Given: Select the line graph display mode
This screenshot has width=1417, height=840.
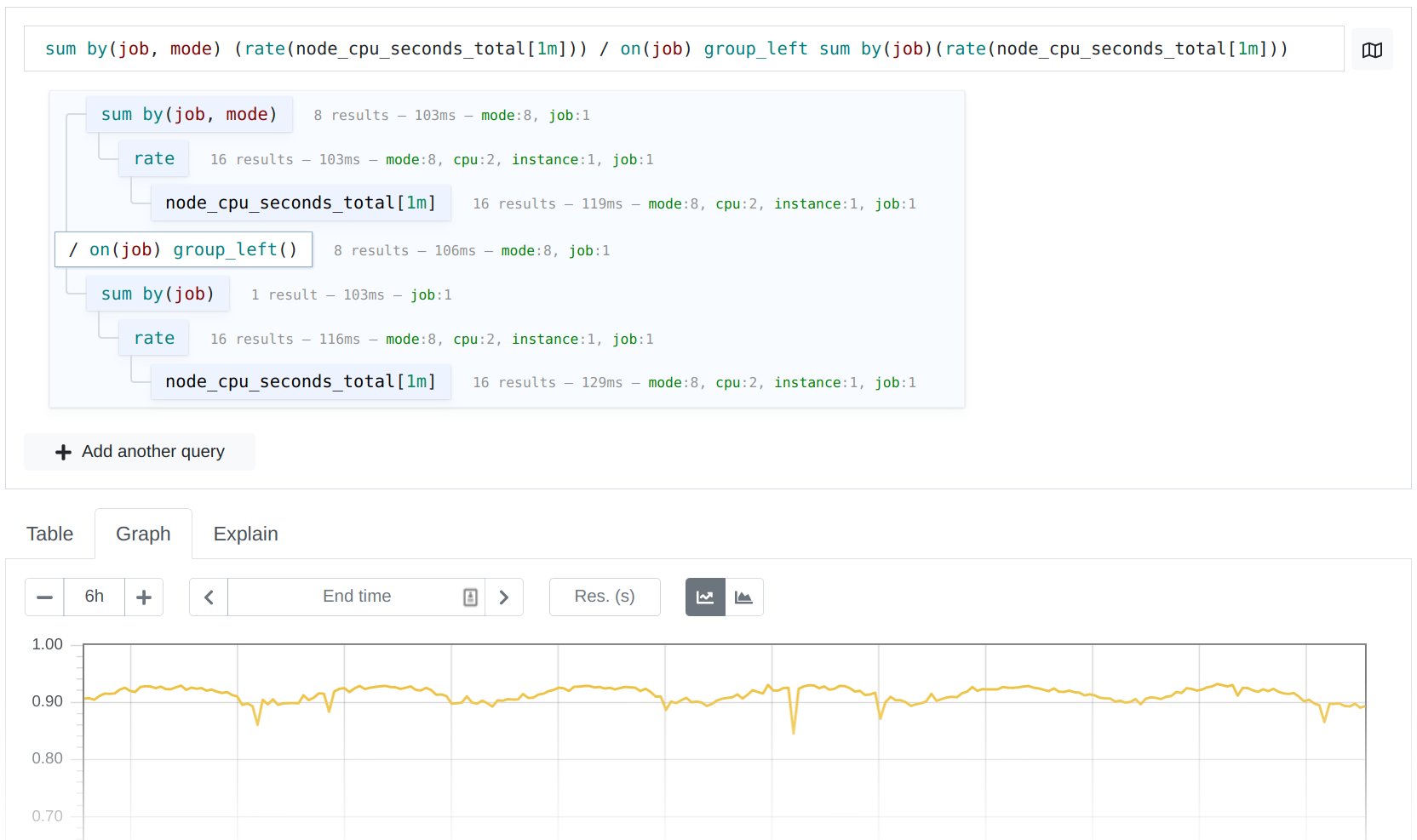Looking at the screenshot, I should [x=704, y=597].
